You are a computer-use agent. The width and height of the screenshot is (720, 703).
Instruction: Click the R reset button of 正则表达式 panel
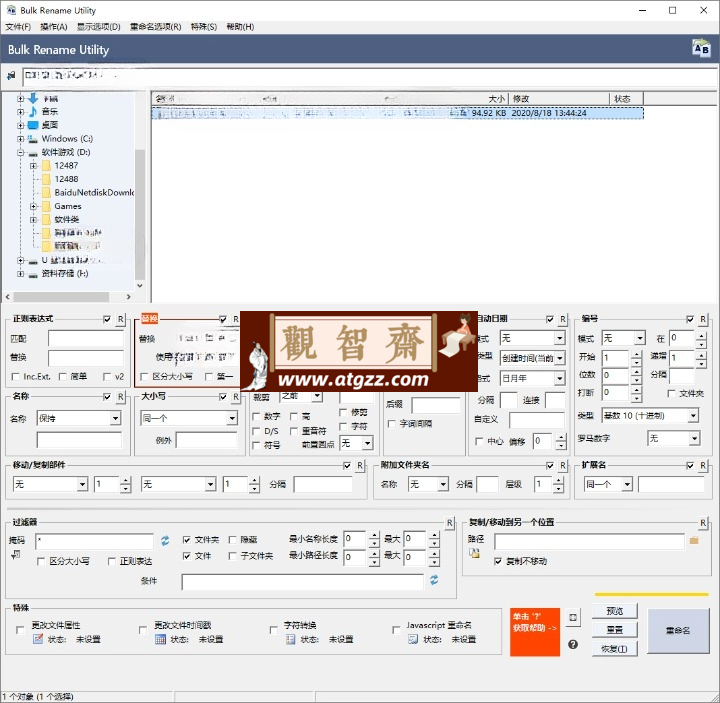[120, 319]
